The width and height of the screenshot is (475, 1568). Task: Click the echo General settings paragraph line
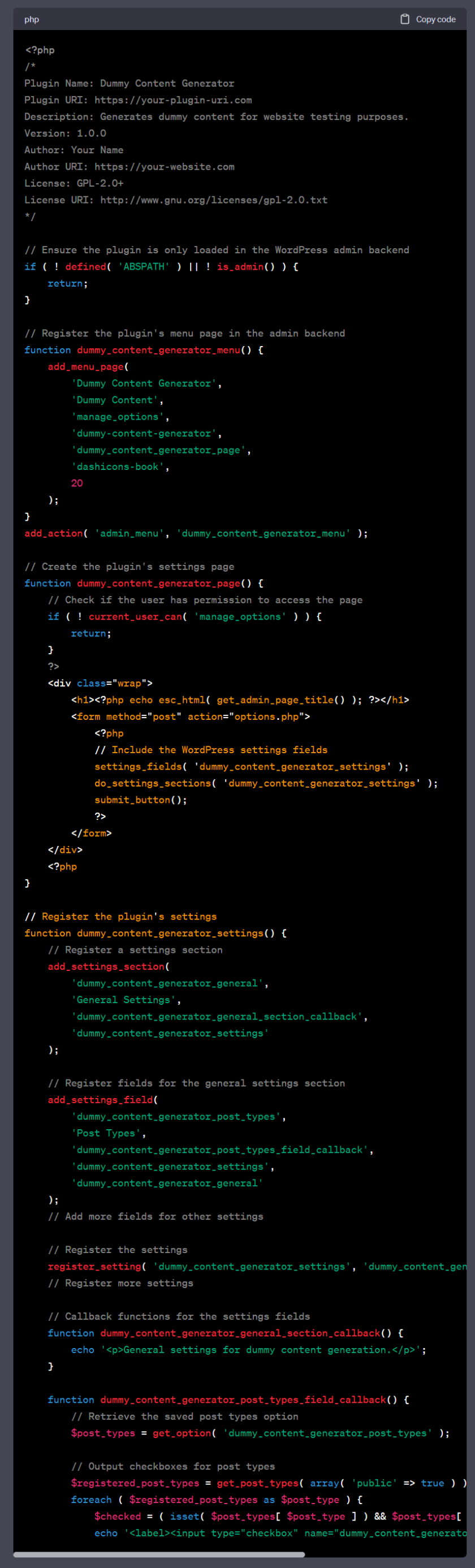248,1350
